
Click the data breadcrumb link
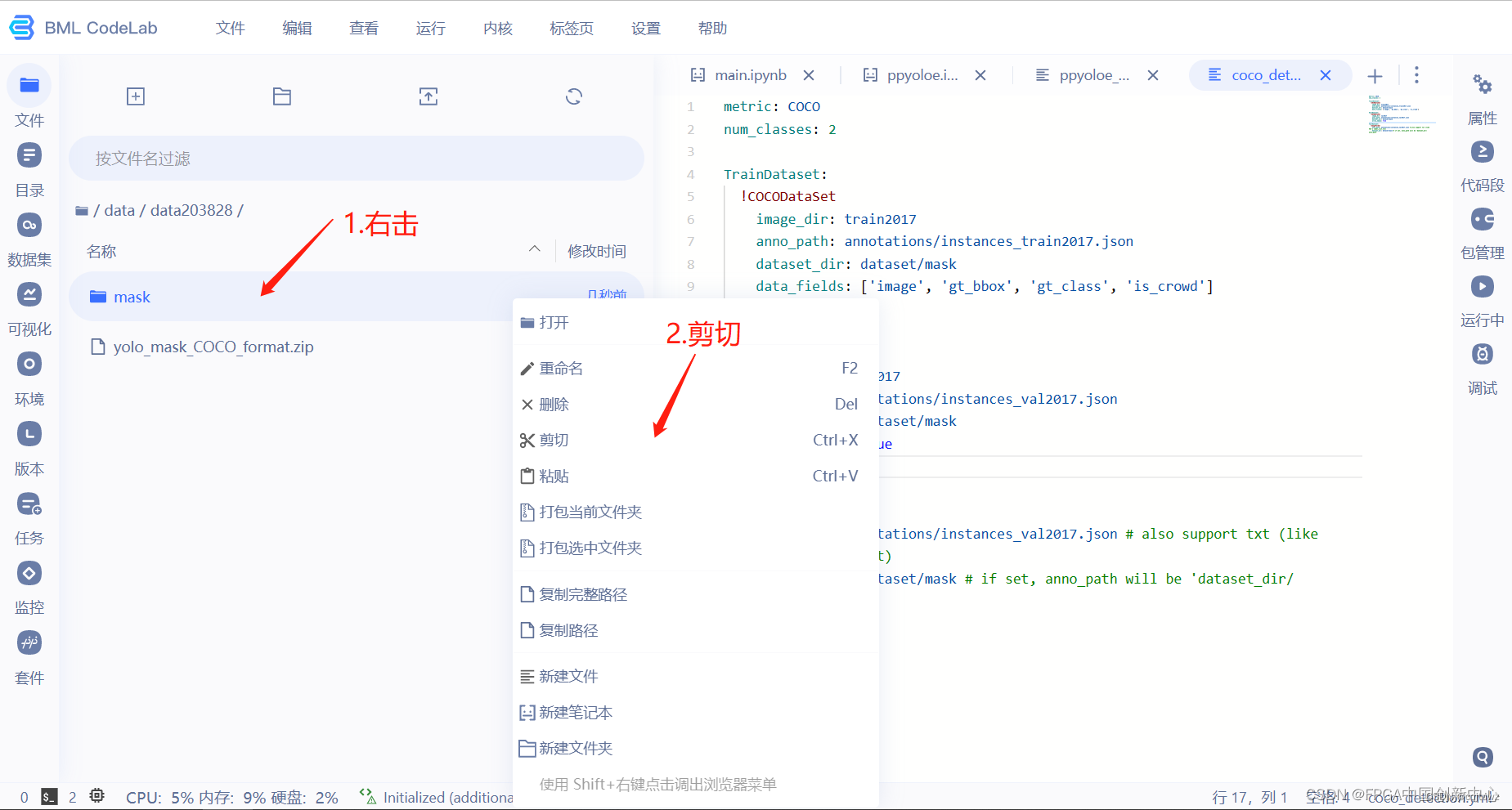(x=119, y=210)
